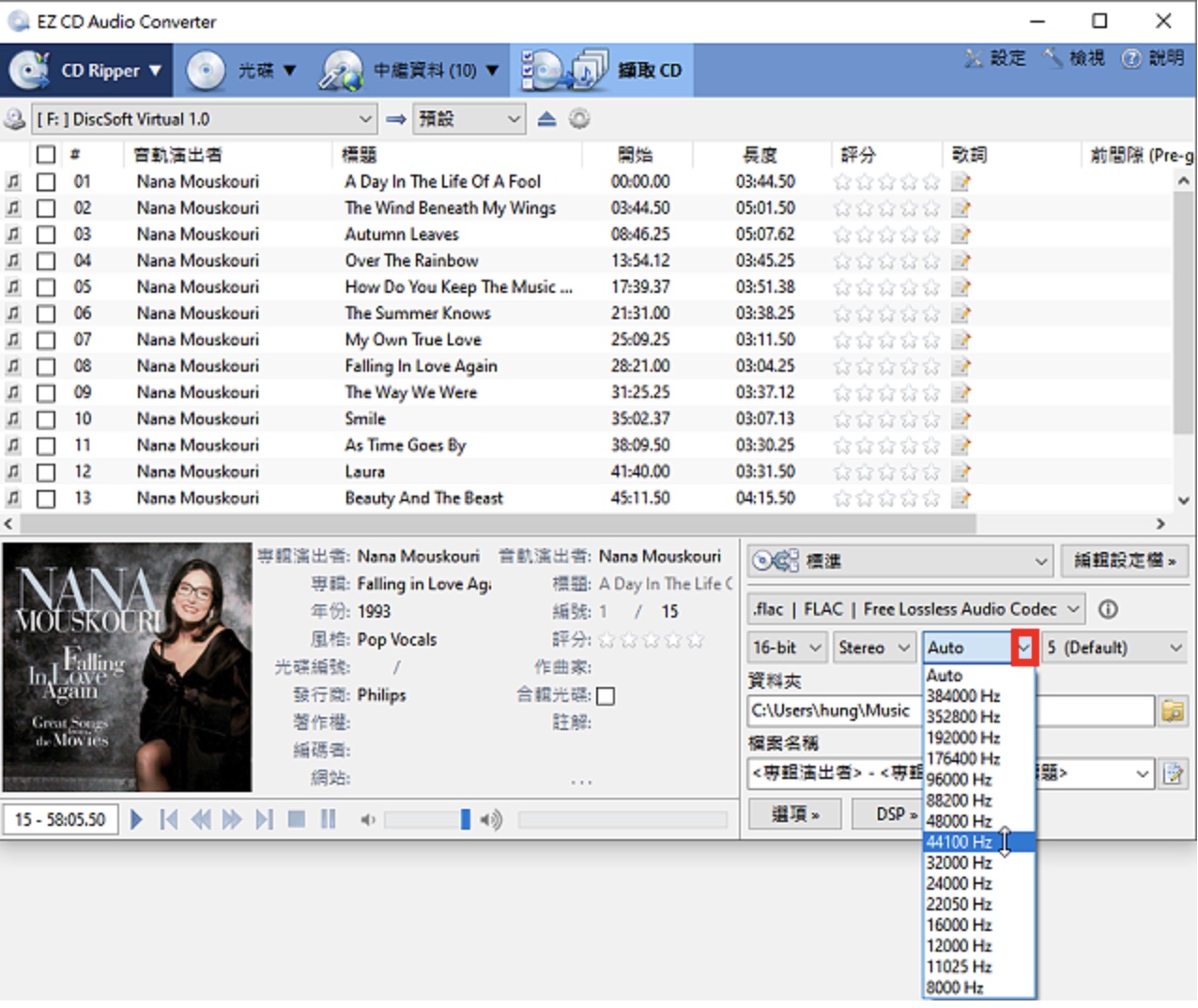Click the codec info icon
Screen dimensions: 1198x1008
1108,610
